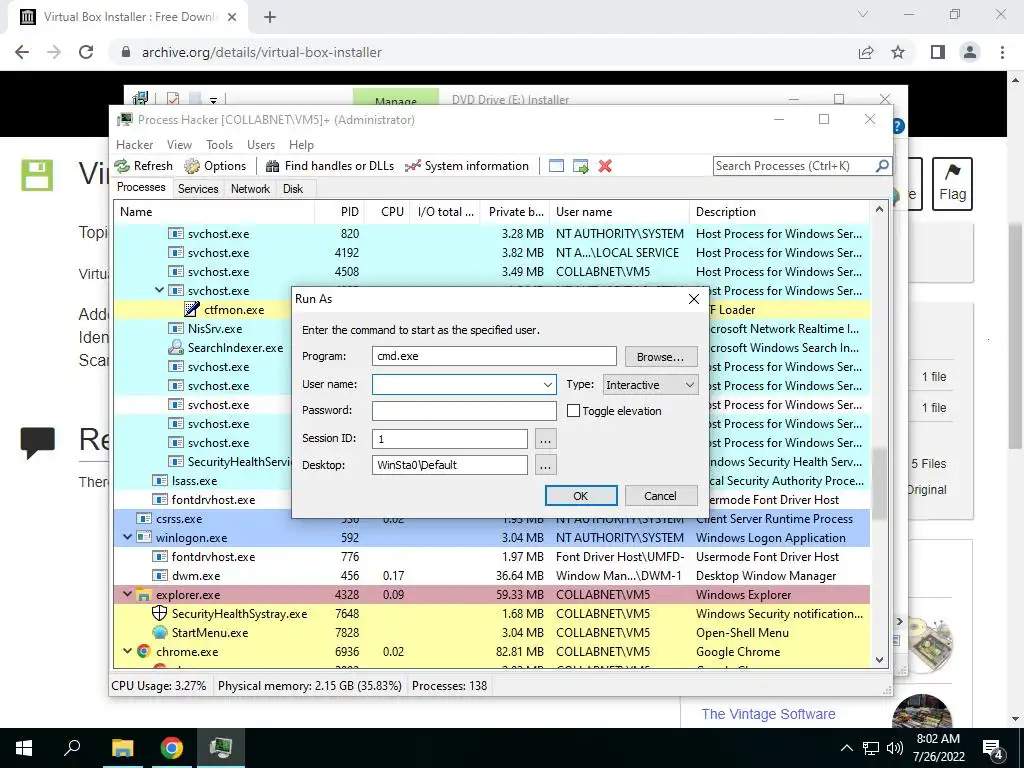This screenshot has height=768, width=1024.
Task: Click ellipsis button next to Desktop
Action: click(545, 465)
